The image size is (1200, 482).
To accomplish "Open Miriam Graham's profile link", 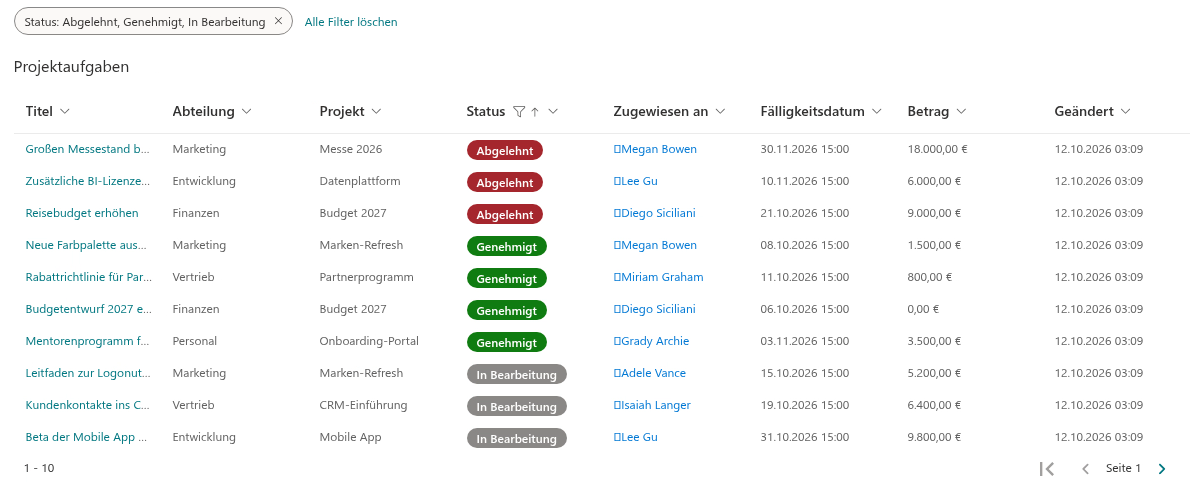I will coord(658,277).
